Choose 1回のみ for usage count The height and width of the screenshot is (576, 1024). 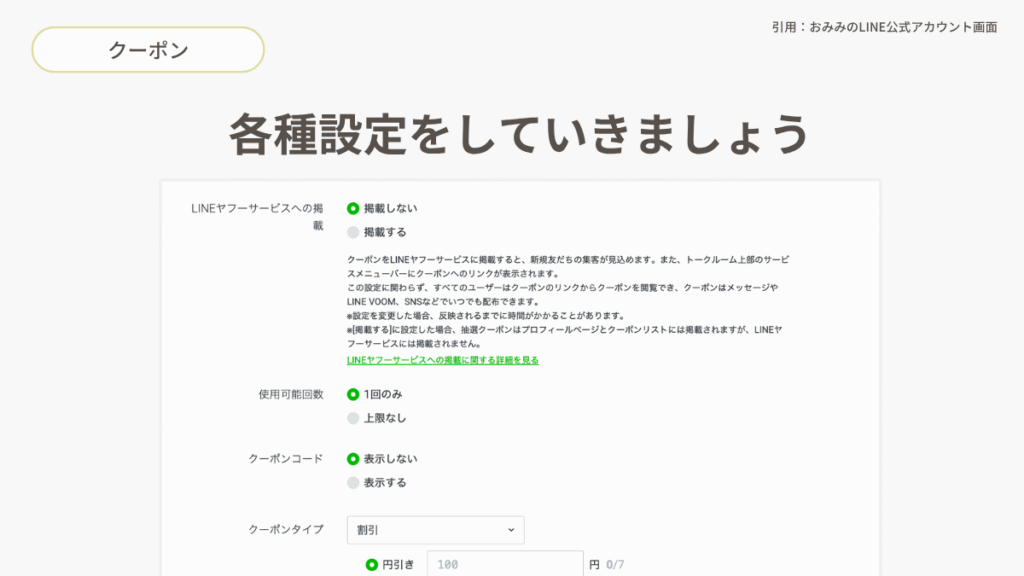[x=353, y=394]
